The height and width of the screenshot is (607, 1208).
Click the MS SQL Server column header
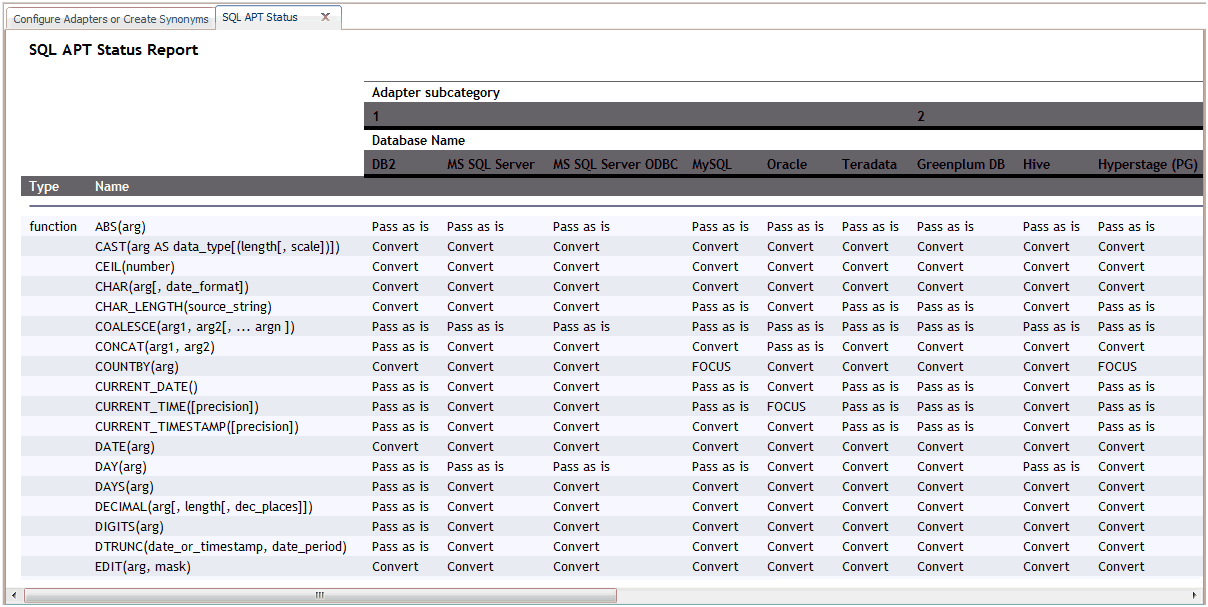pyautogui.click(x=490, y=164)
